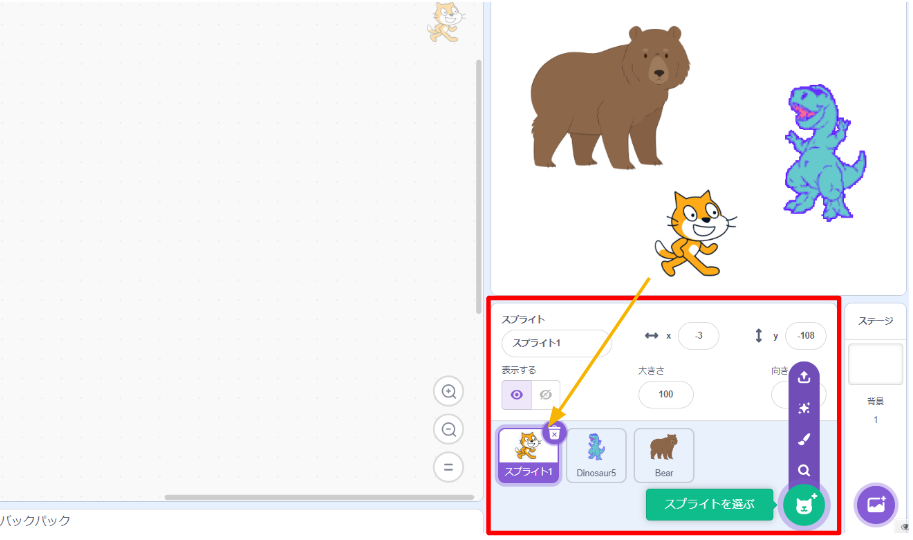The height and width of the screenshot is (540, 913).
Task: Search the sprite library with the magnifier icon
Action: click(804, 470)
